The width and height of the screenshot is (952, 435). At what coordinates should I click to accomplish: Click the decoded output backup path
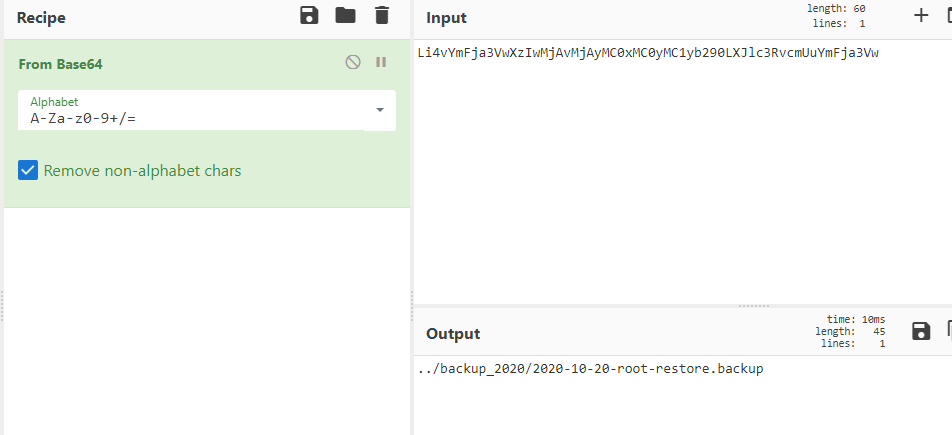click(590, 369)
